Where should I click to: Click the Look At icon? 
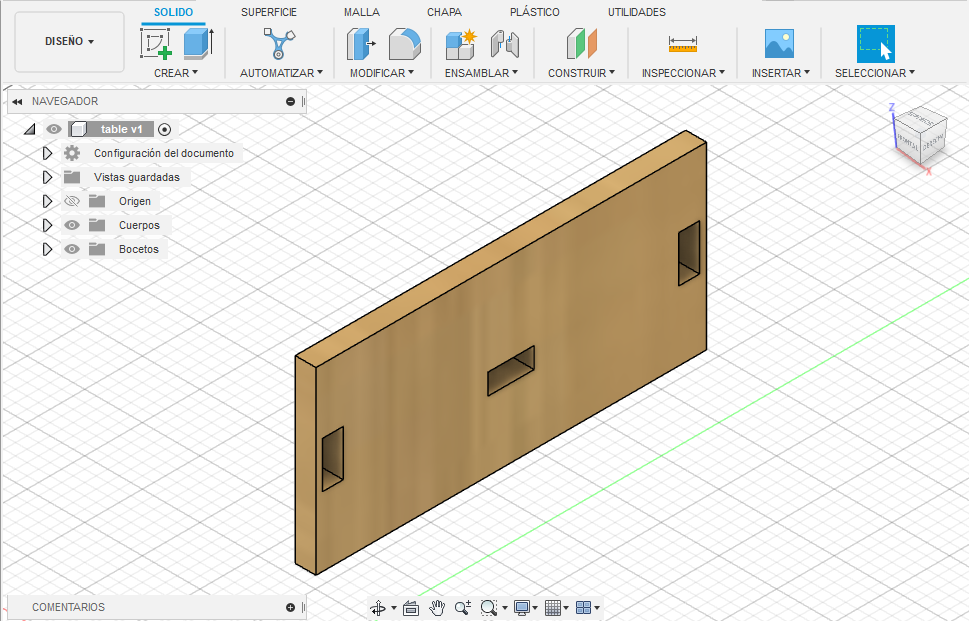tap(411, 608)
